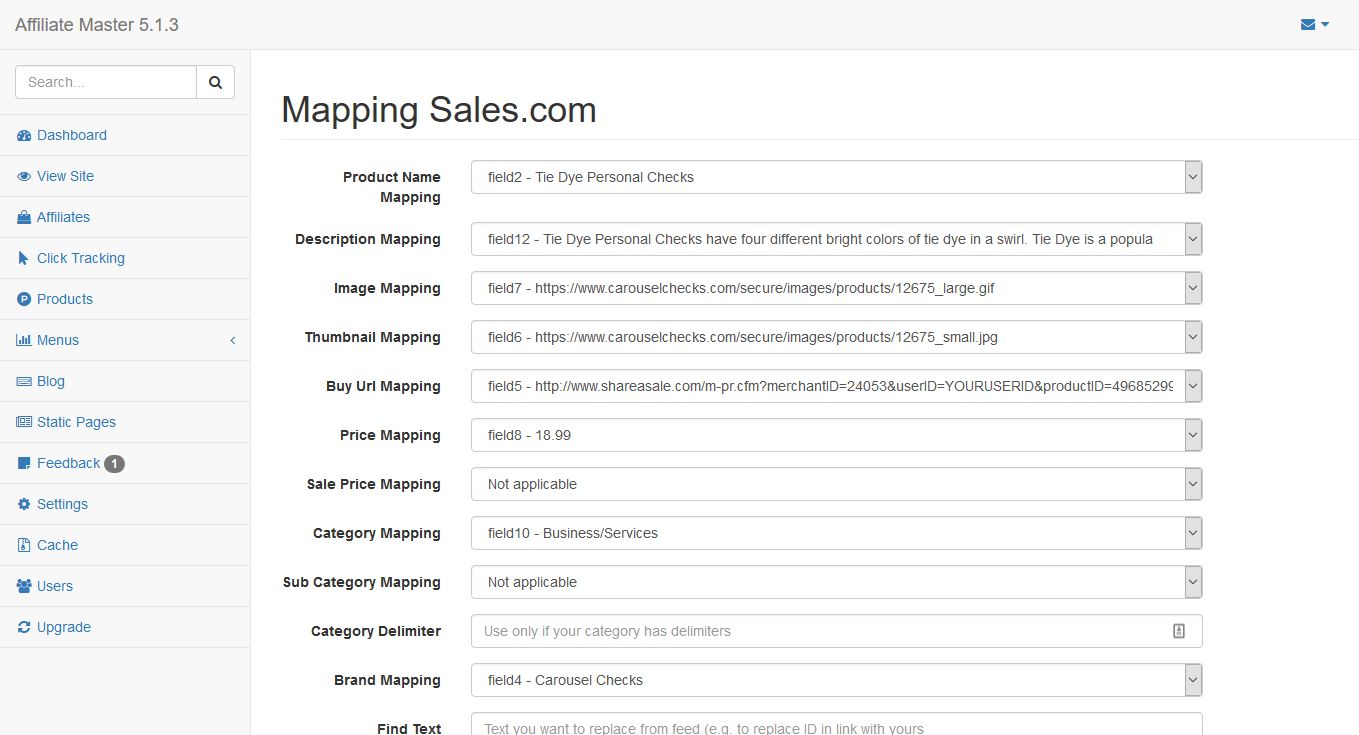Open the Price Mapping dropdown
1359x735 pixels.
tap(837, 435)
